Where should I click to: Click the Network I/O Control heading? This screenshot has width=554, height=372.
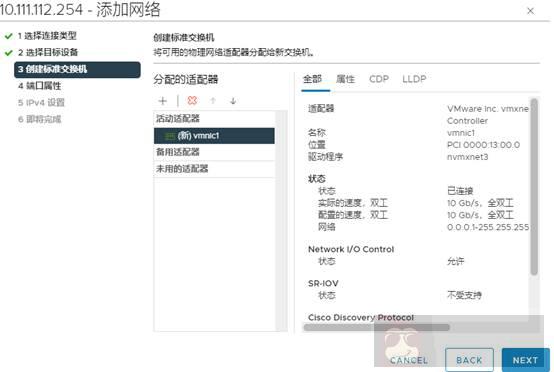click(351, 249)
